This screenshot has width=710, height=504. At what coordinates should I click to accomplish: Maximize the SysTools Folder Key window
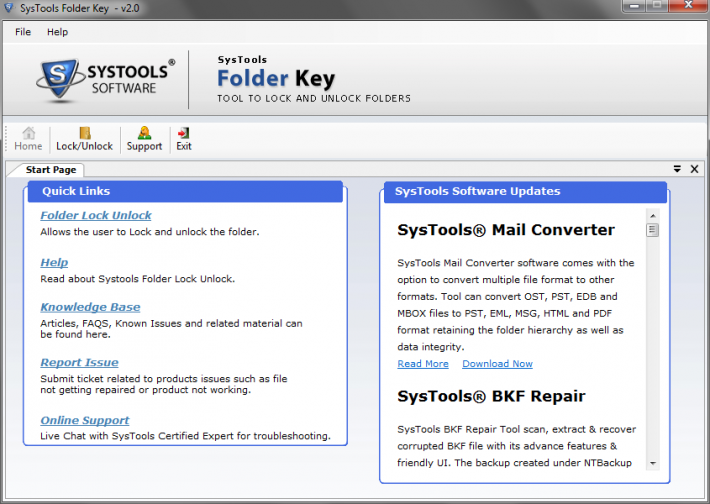point(657,6)
